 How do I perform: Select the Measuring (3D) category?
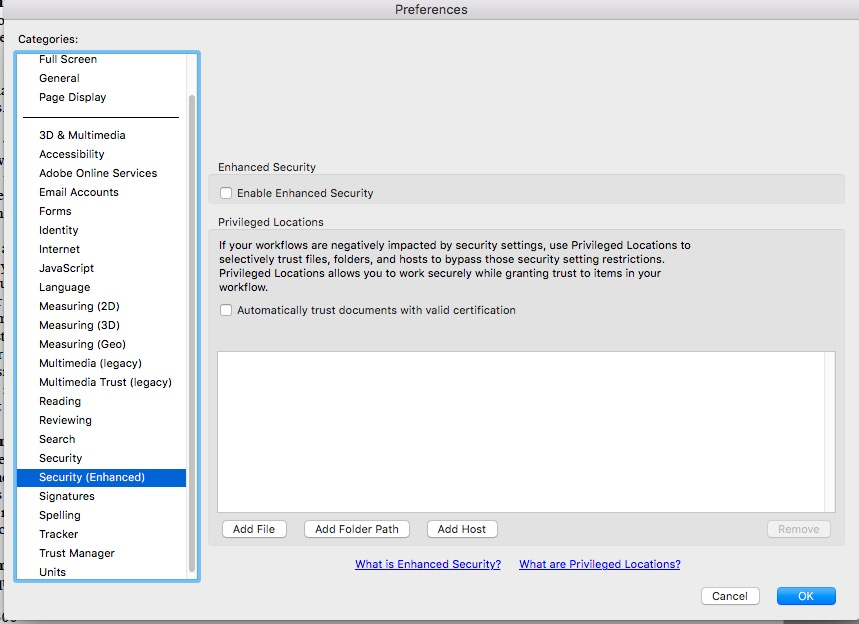(79, 325)
